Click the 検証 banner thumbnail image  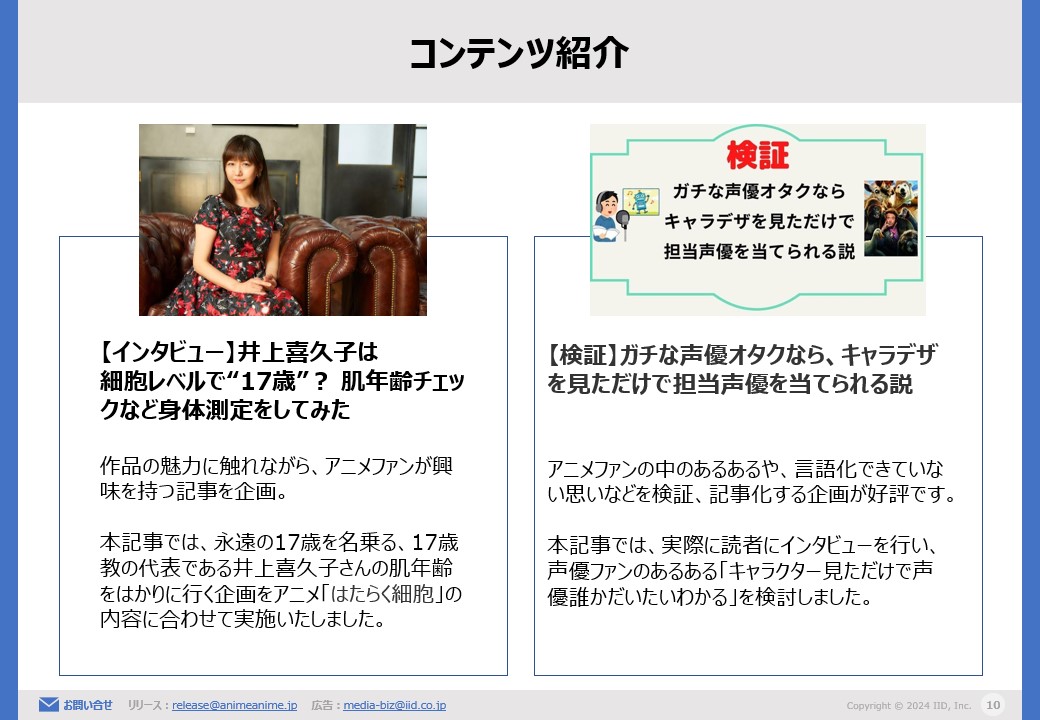coord(757,219)
